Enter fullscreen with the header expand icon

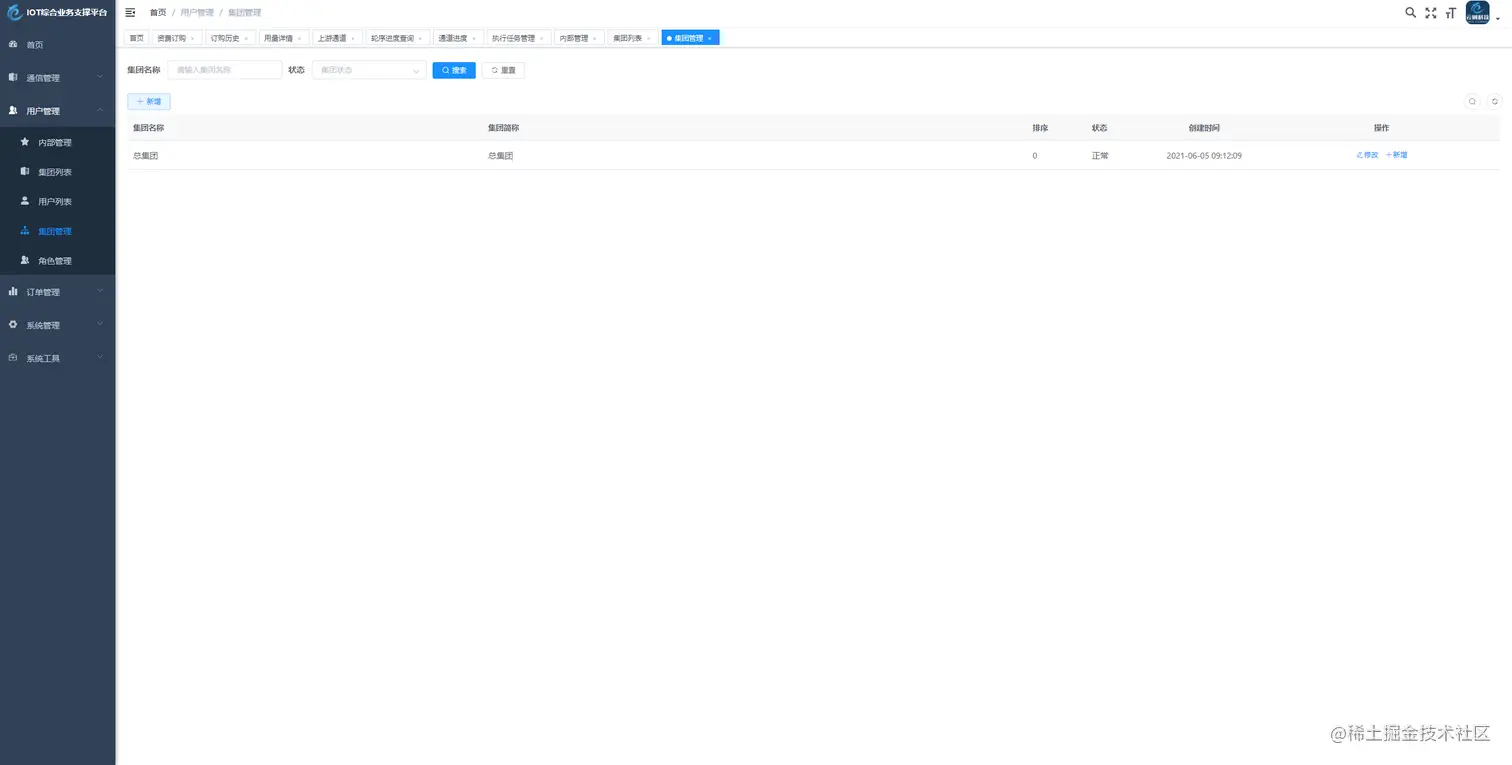click(x=1430, y=13)
